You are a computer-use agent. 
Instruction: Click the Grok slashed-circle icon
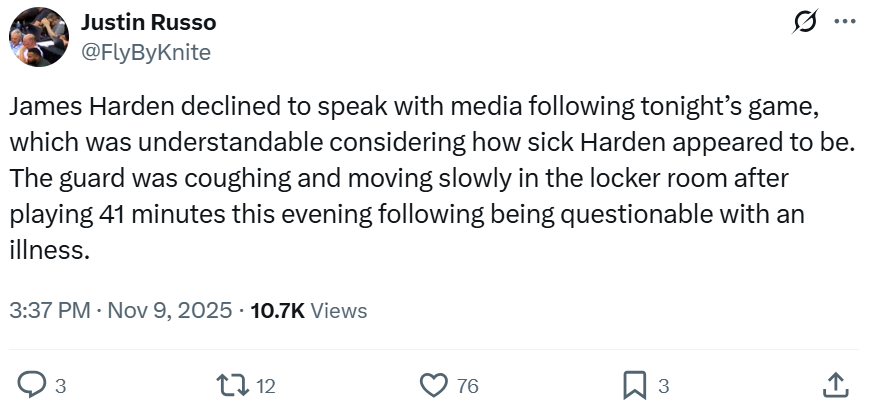pyautogui.click(x=802, y=23)
